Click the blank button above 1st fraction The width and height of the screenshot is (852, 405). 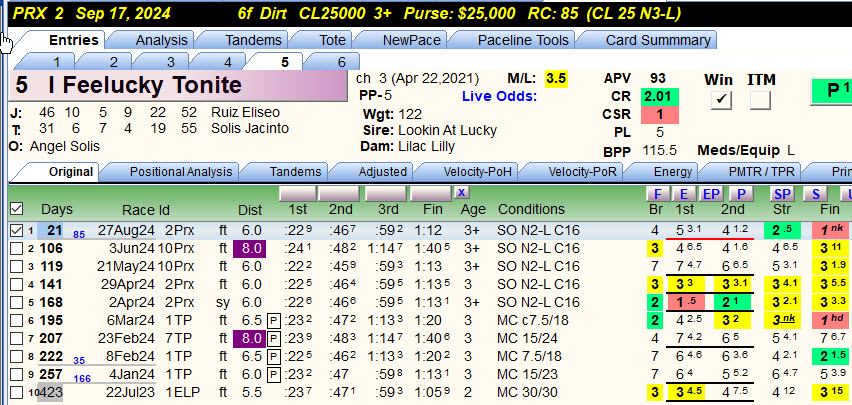pos(297,194)
